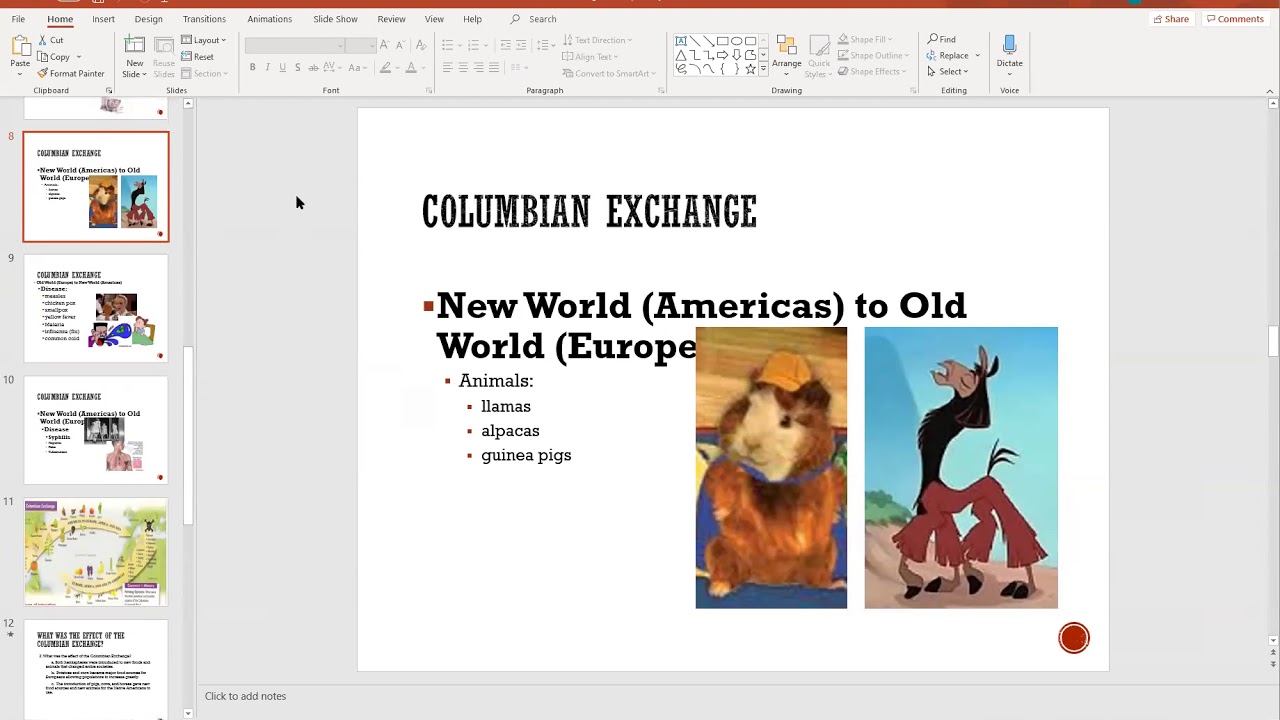Toggle Center paragraph alignment

click(463, 67)
